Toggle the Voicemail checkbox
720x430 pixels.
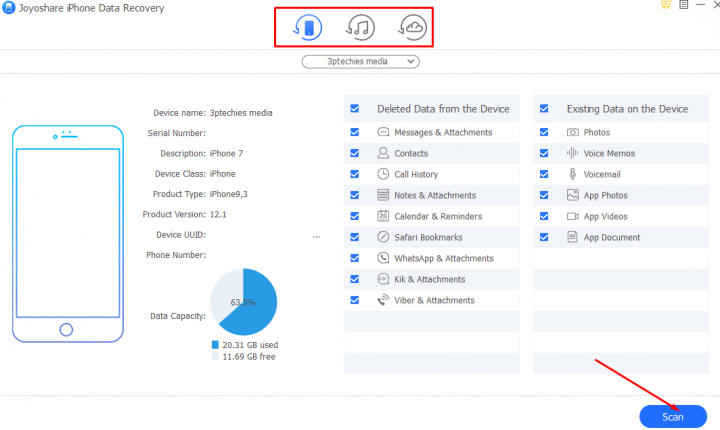[544, 174]
